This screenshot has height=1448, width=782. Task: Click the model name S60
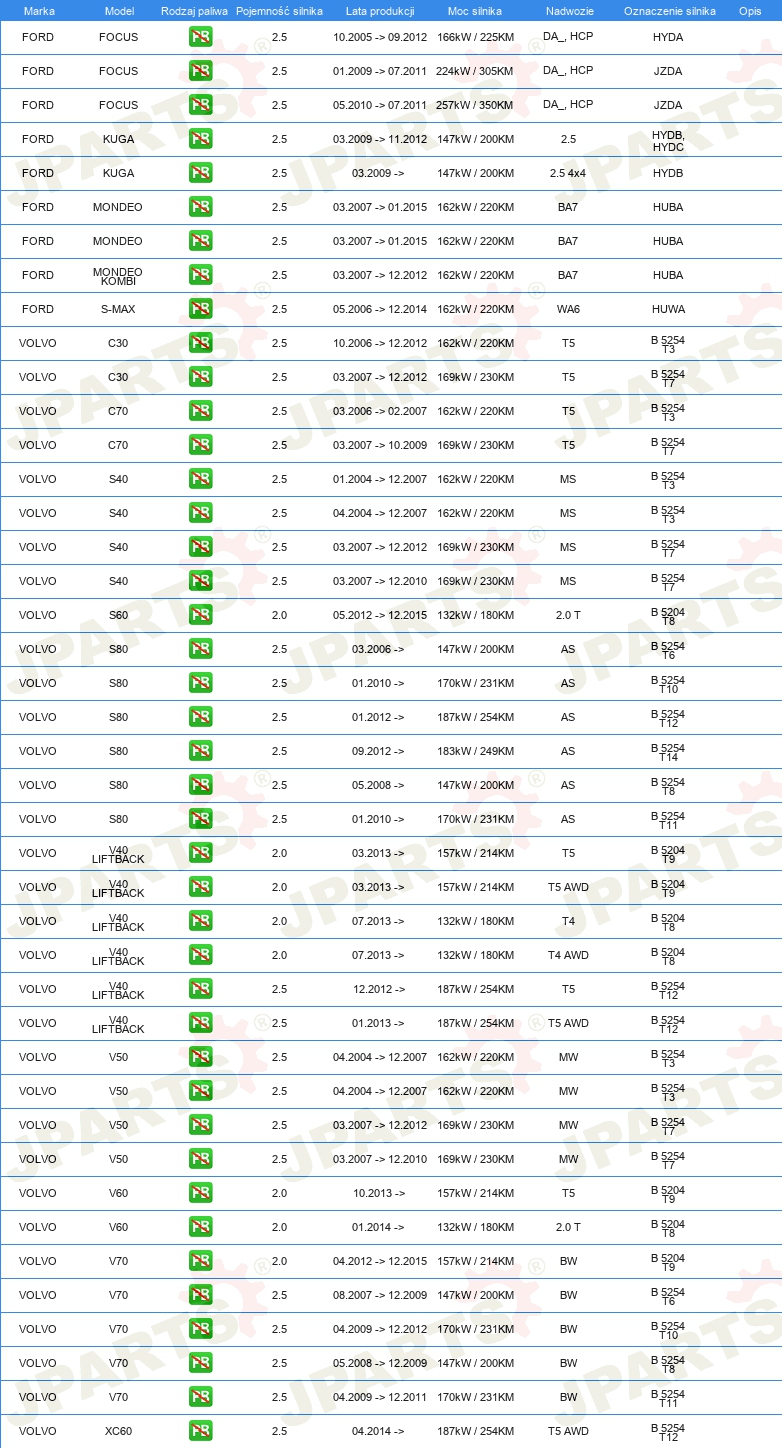[118, 615]
